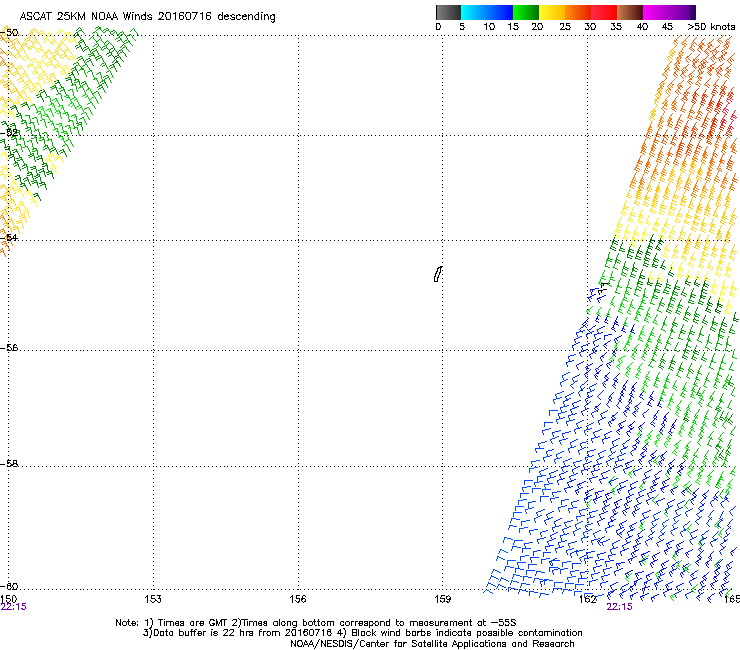
Task: Click the purple '22:15' time under longitude 150
Action: [14, 607]
